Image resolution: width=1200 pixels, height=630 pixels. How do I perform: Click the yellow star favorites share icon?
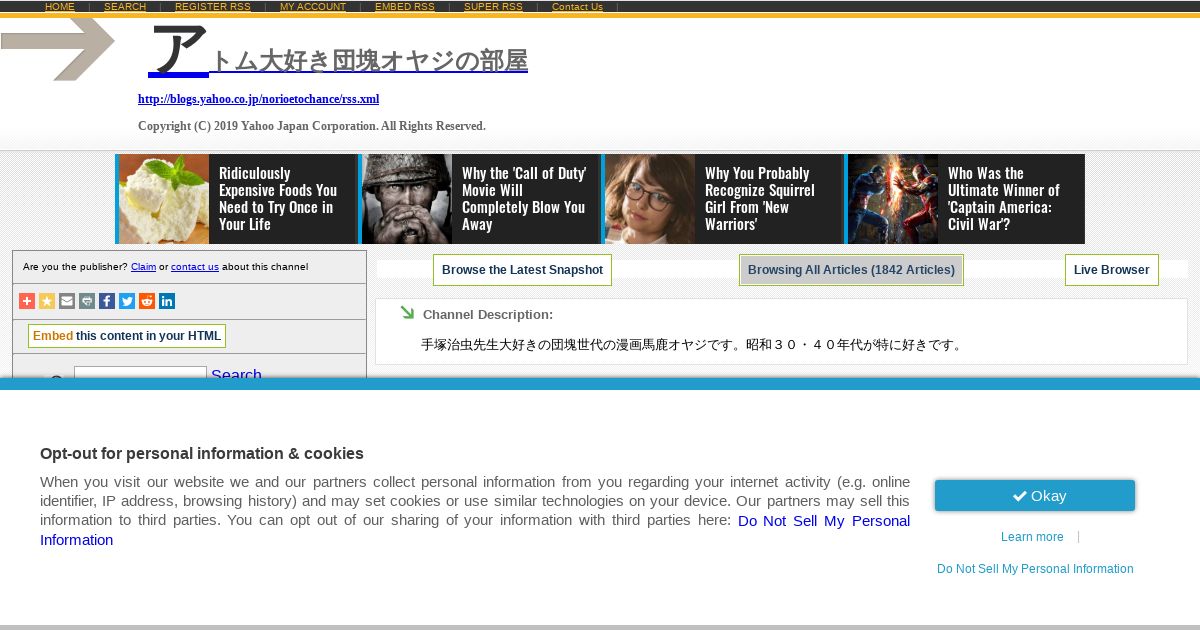(x=47, y=301)
